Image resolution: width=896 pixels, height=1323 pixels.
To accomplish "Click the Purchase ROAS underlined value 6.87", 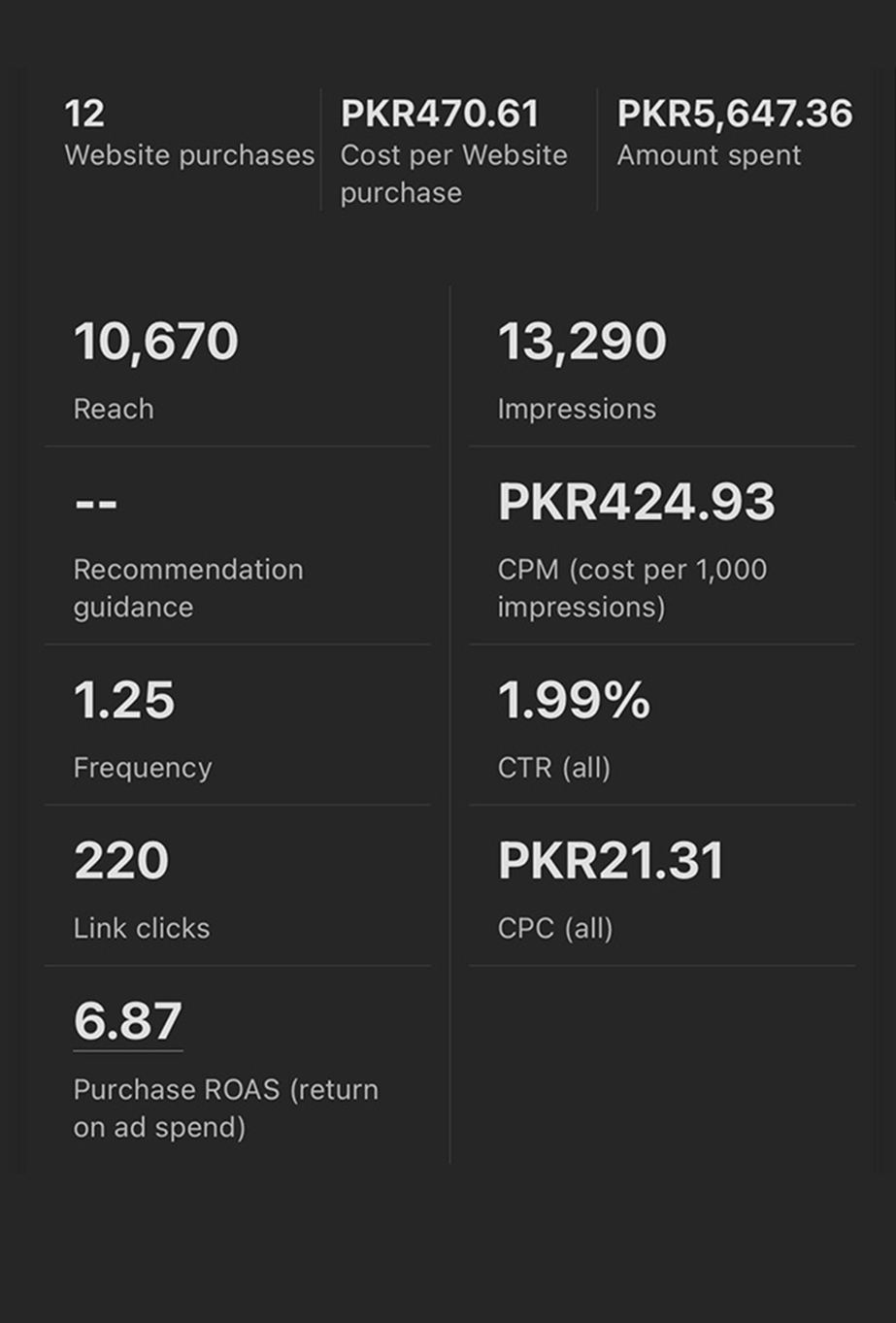I will 124,1019.
